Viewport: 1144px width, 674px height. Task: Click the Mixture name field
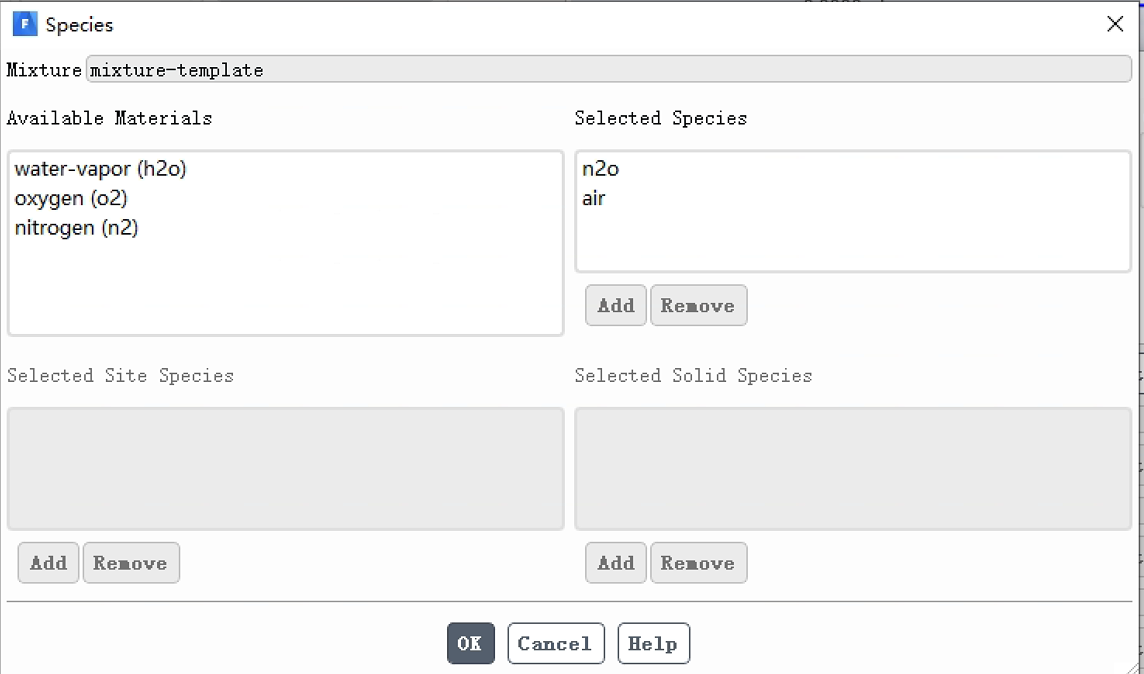coord(609,69)
